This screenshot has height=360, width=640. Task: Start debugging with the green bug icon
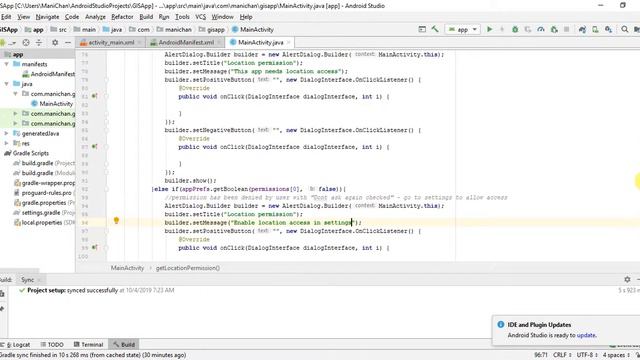tap(515, 29)
